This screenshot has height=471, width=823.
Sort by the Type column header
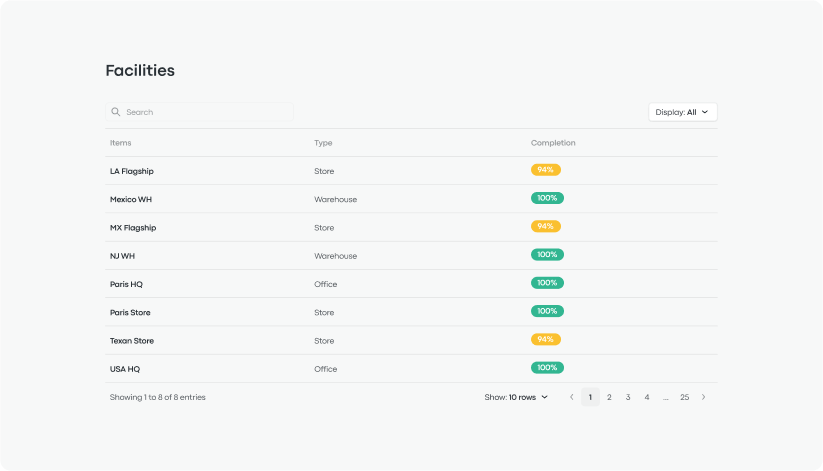pyautogui.click(x=323, y=143)
